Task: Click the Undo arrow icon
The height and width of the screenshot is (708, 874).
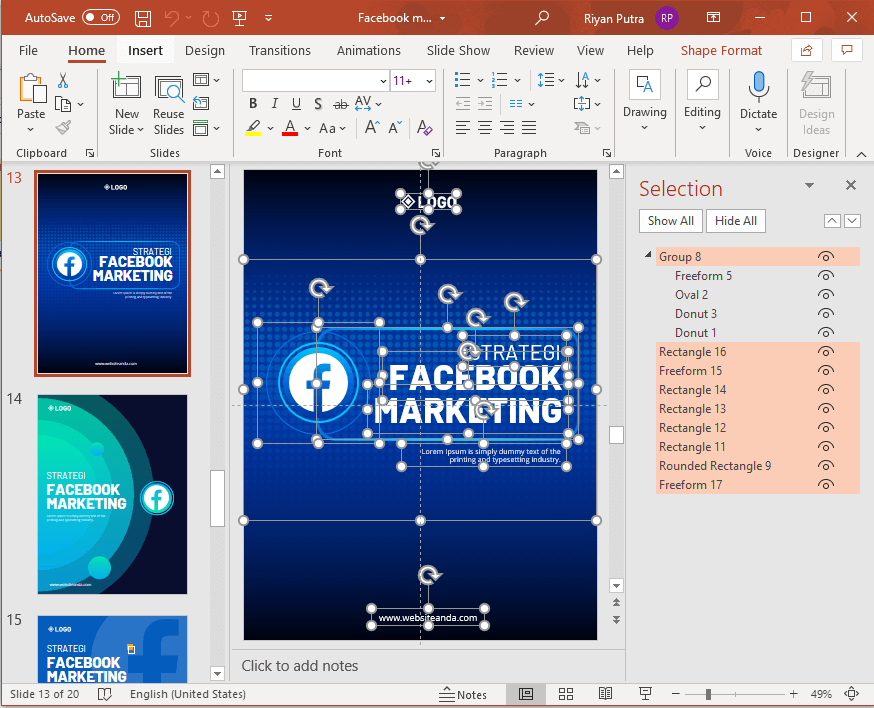Action: click(x=172, y=18)
